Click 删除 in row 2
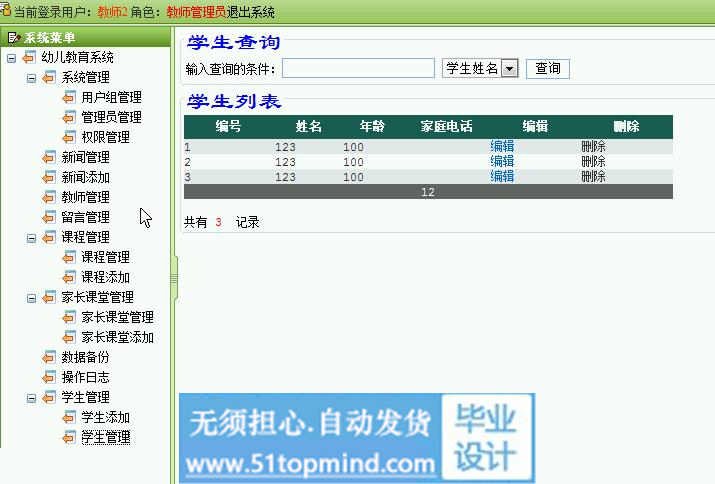 click(593, 161)
